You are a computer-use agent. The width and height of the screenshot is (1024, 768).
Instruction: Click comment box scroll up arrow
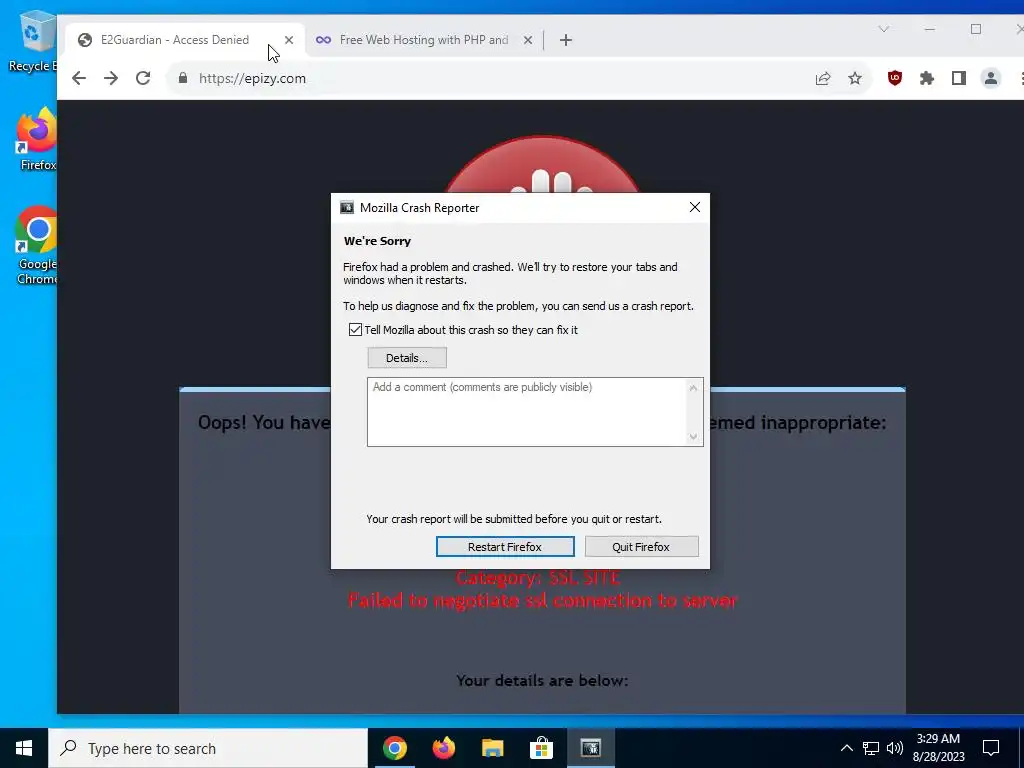693,388
